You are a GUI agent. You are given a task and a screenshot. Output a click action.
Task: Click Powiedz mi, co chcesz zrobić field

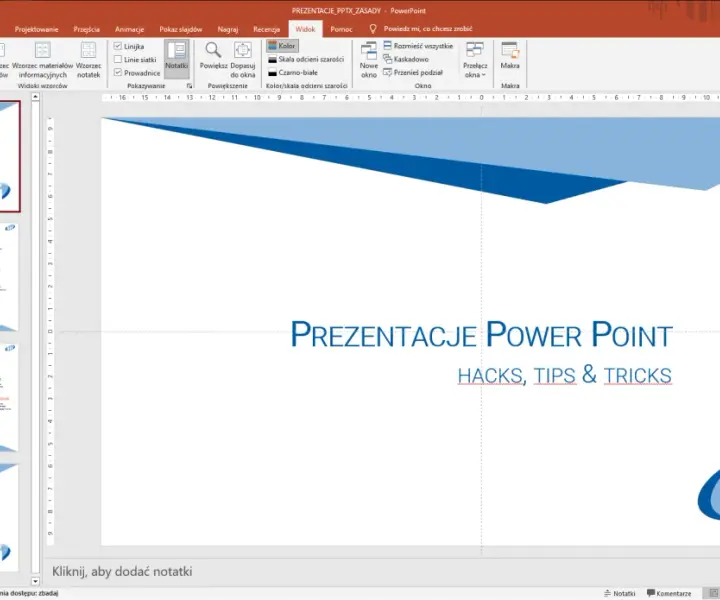428,29
